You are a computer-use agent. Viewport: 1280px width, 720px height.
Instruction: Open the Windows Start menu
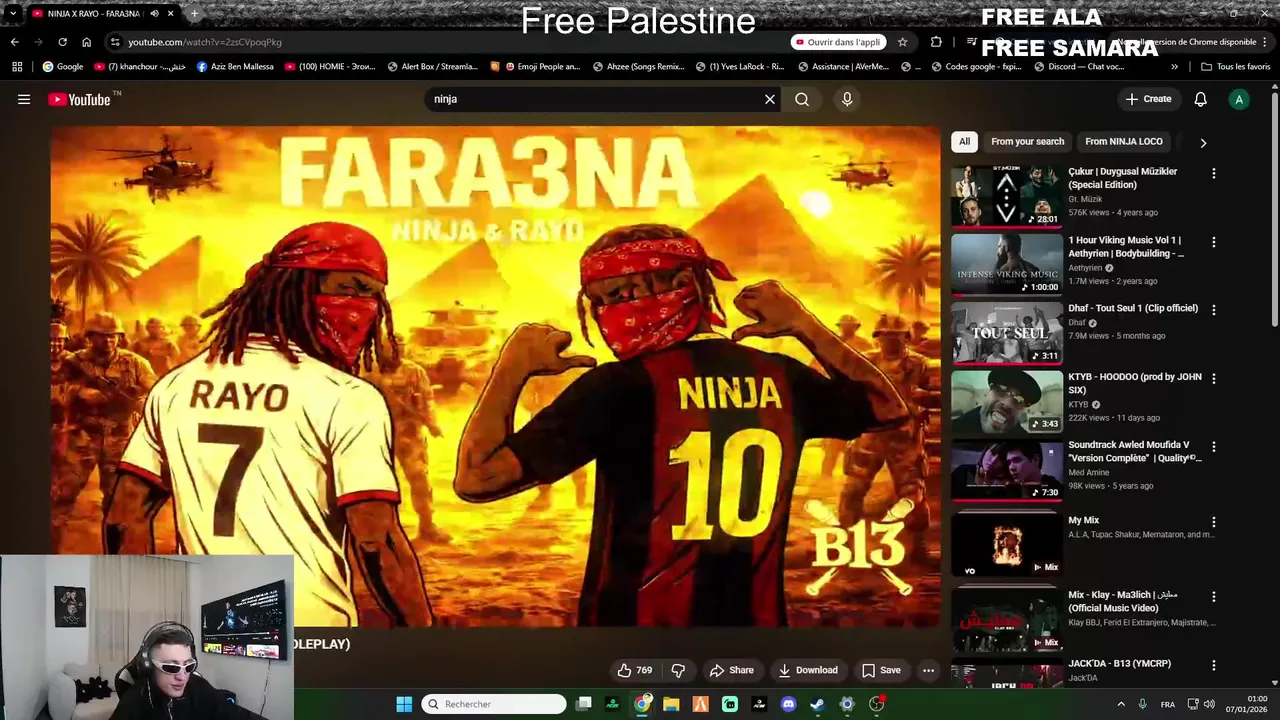tap(404, 704)
